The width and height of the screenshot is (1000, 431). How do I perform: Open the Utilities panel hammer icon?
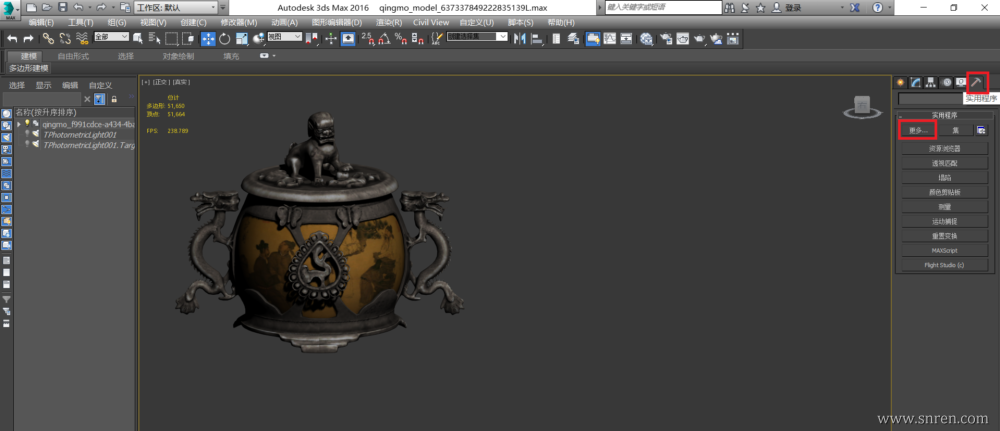(x=977, y=82)
